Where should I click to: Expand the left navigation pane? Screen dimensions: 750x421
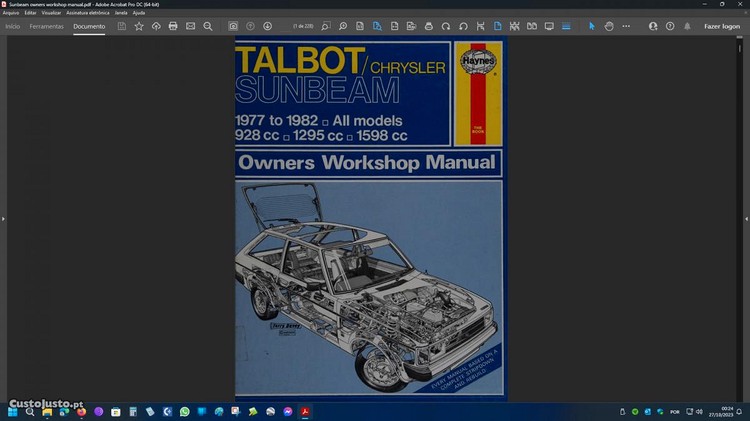pyautogui.click(x=3, y=218)
